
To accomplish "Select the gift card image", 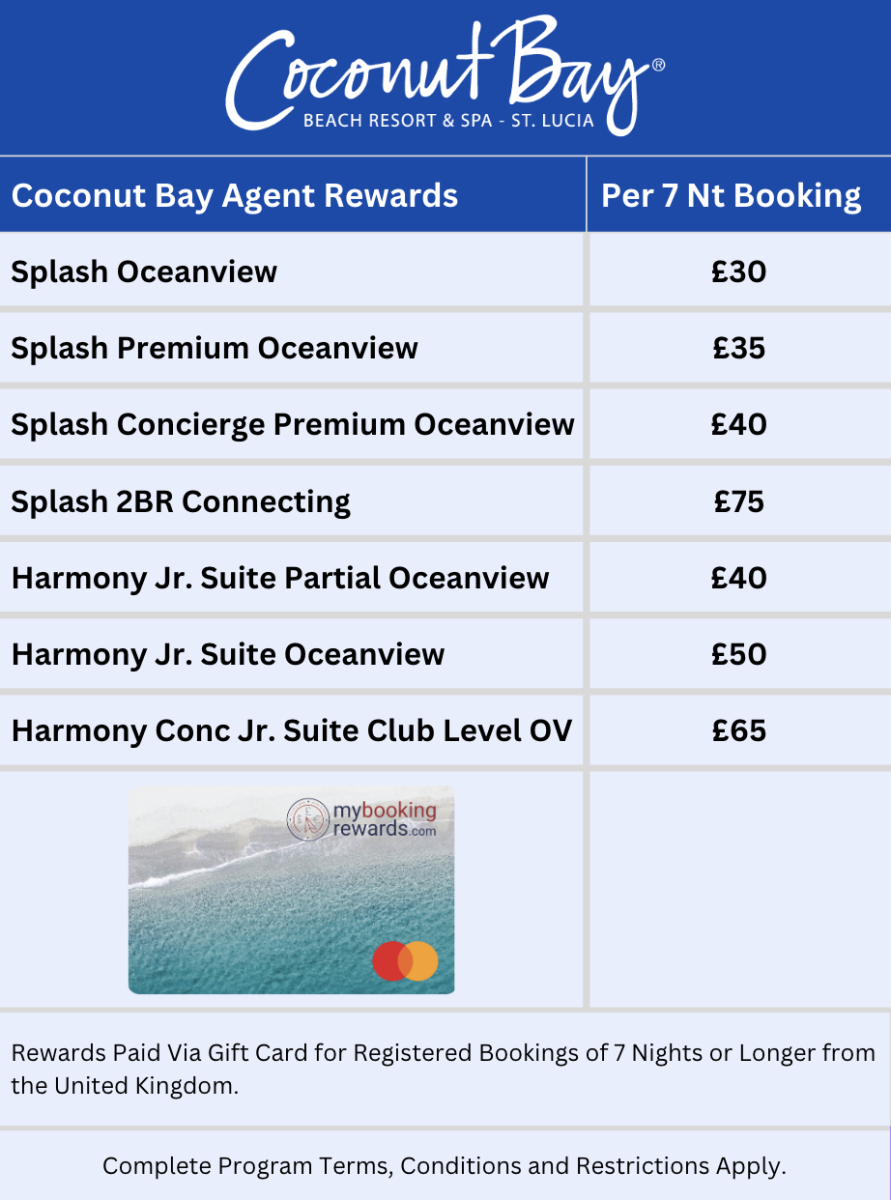I will pyautogui.click(x=291, y=890).
